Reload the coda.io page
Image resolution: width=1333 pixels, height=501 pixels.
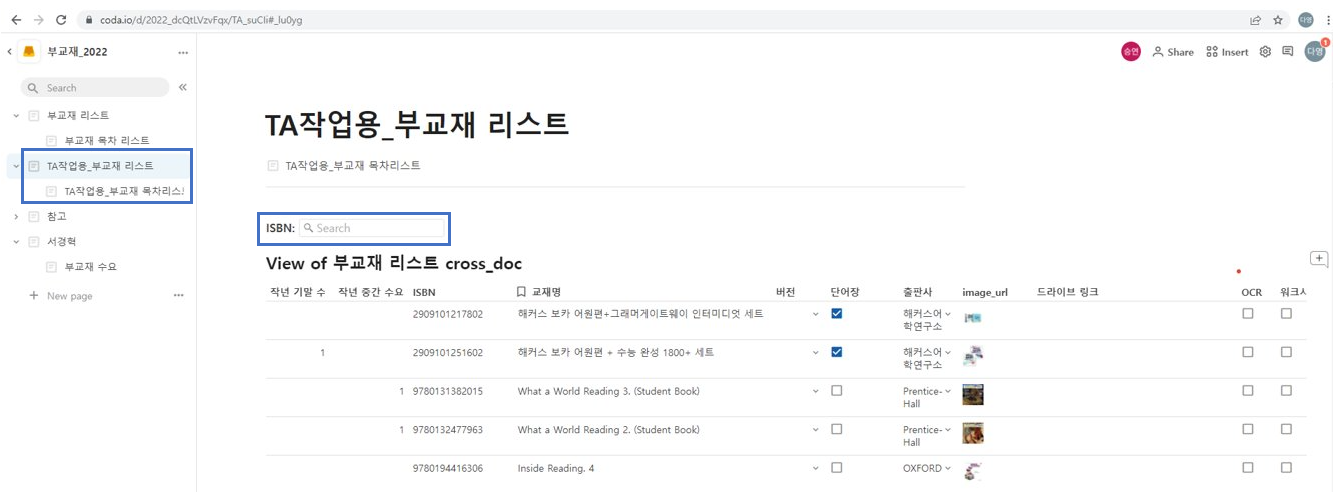pos(61,19)
